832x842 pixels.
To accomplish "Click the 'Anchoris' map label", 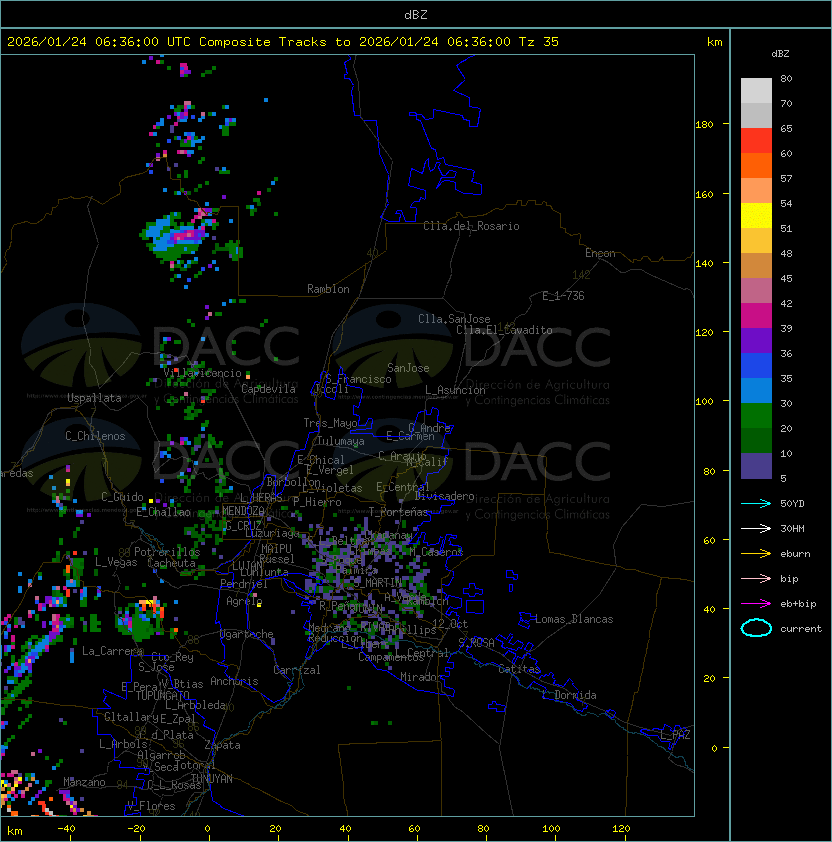I will 234,681.
